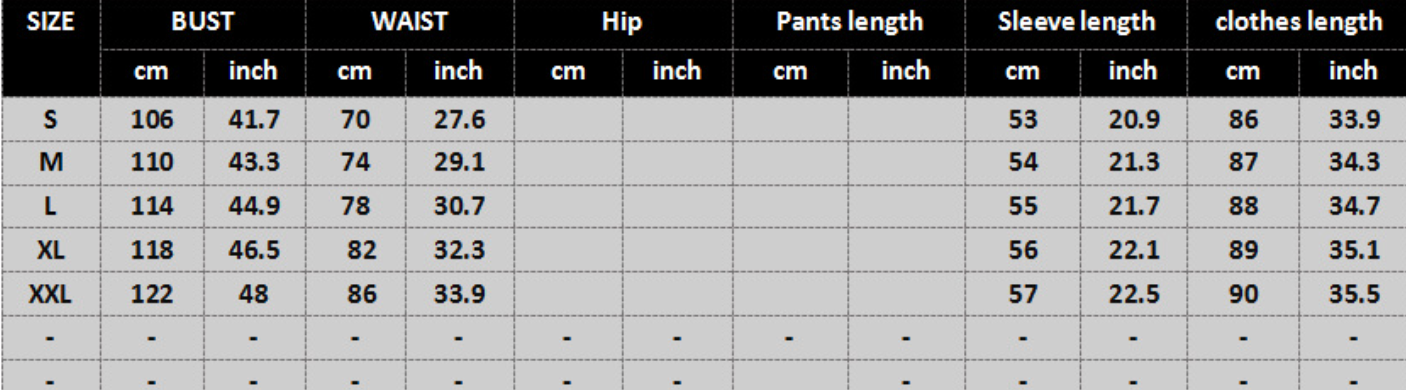Click the clothes length header
This screenshot has height=390, width=1406.
1296,23
